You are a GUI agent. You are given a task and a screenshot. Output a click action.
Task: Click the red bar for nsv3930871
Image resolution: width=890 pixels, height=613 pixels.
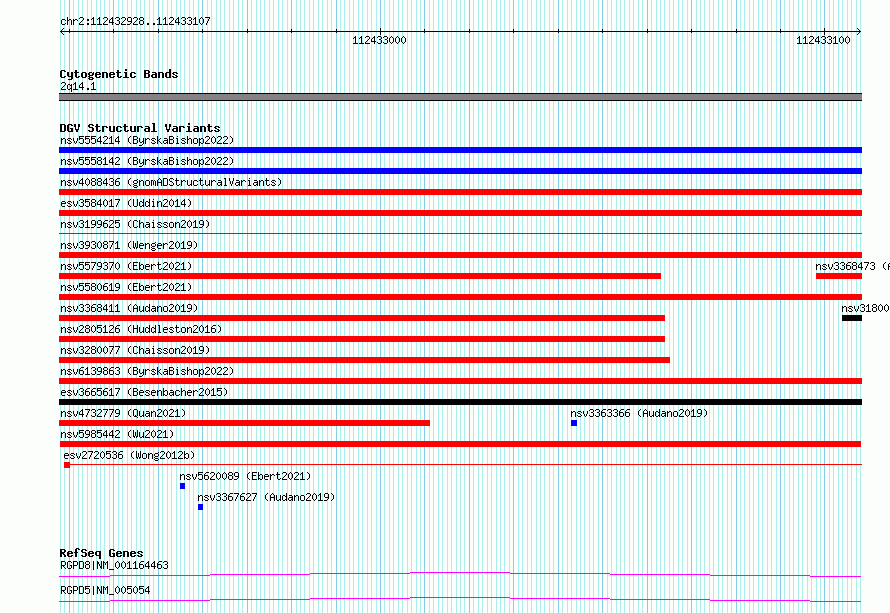click(460, 255)
